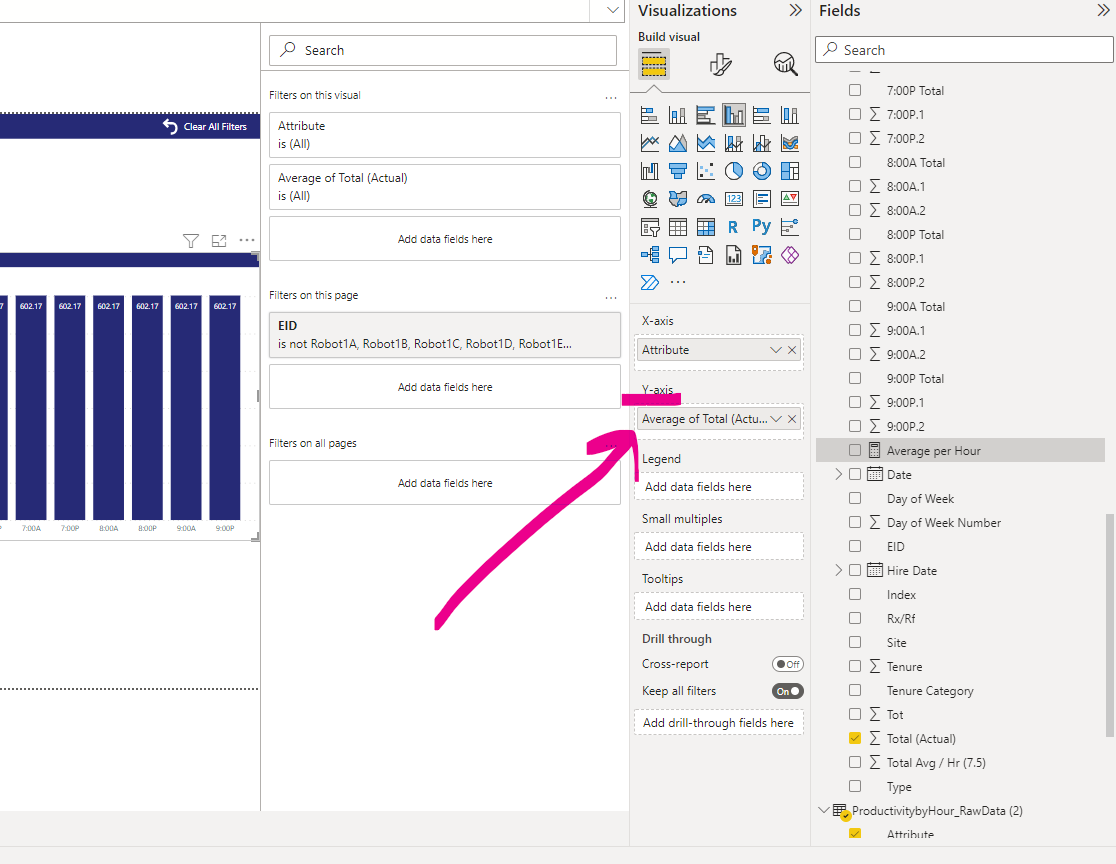Image resolution: width=1116 pixels, height=864 pixels.
Task: Choose the funnel chart visual
Action: pos(678,171)
